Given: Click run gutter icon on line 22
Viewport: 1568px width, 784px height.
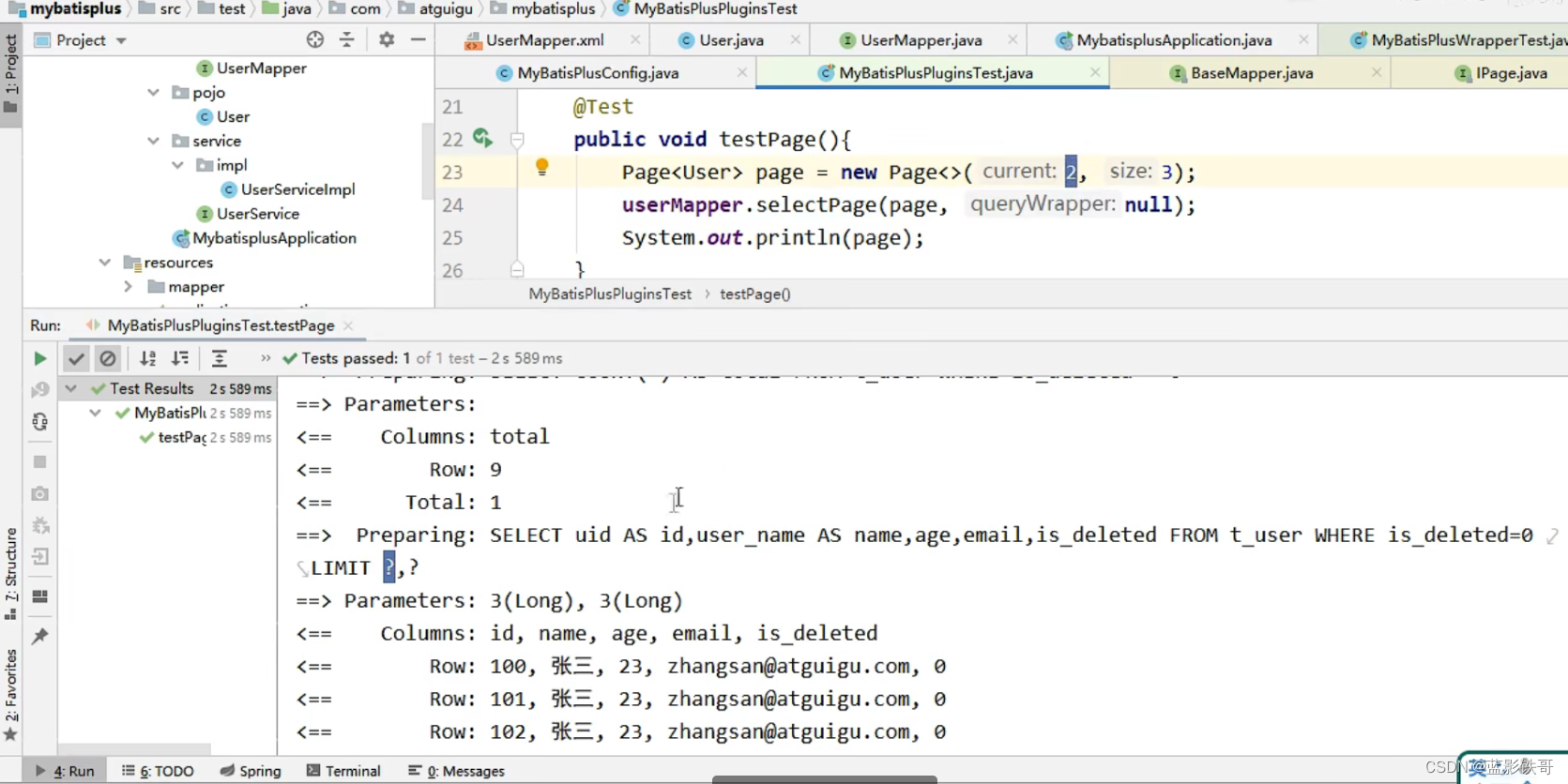Looking at the screenshot, I should click(482, 139).
